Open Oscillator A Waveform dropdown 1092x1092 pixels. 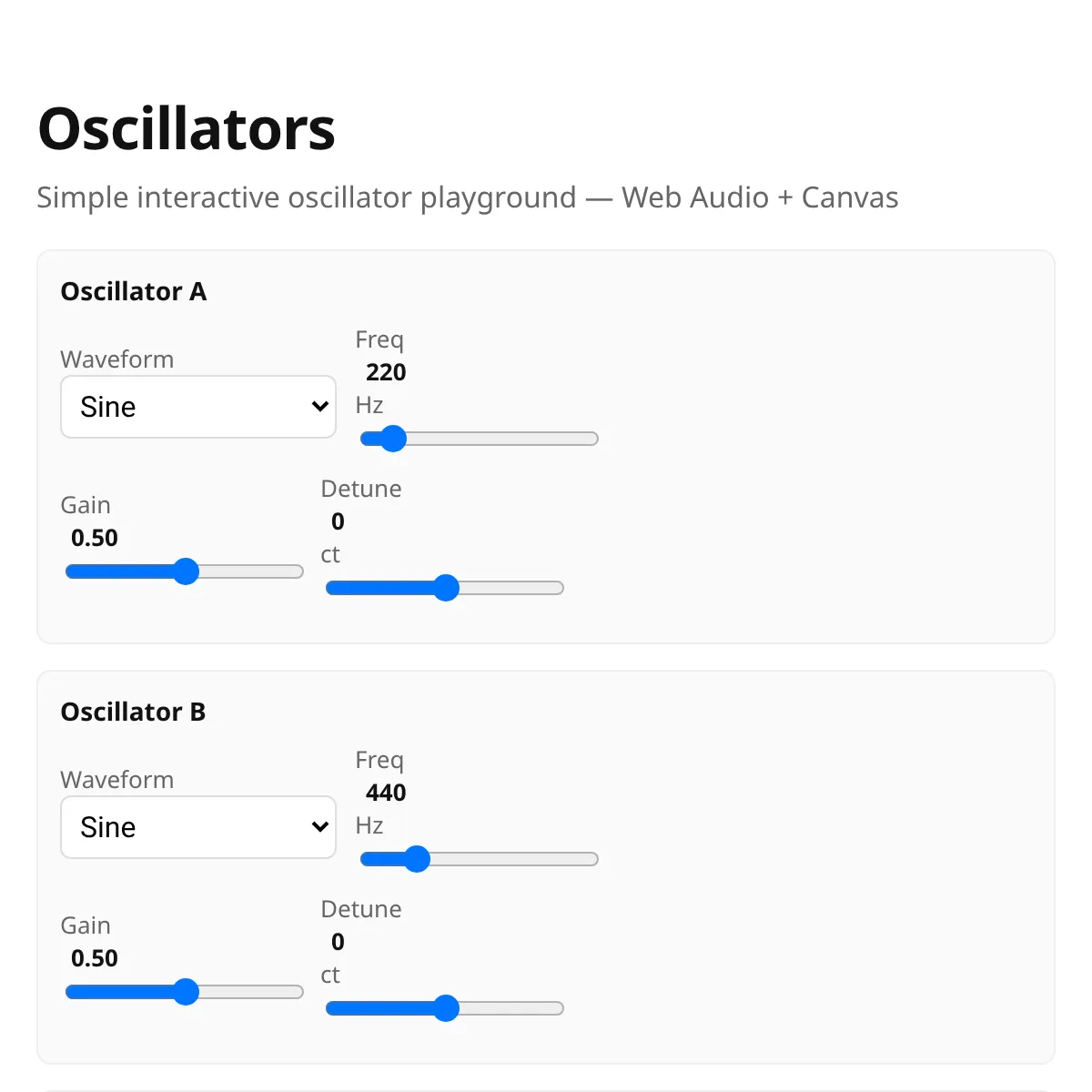tap(198, 407)
